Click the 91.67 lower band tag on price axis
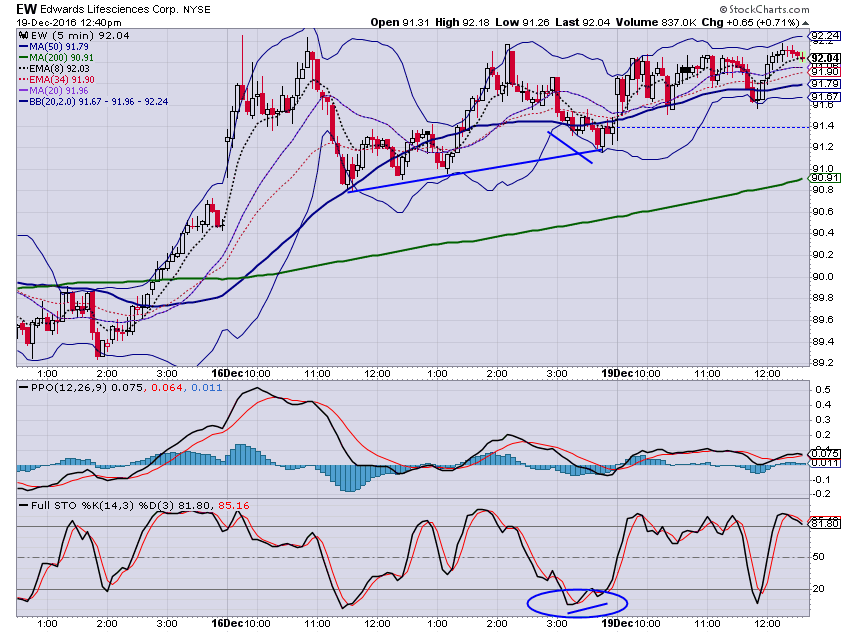Image resolution: width=850 pixels, height=633 pixels. [825, 97]
